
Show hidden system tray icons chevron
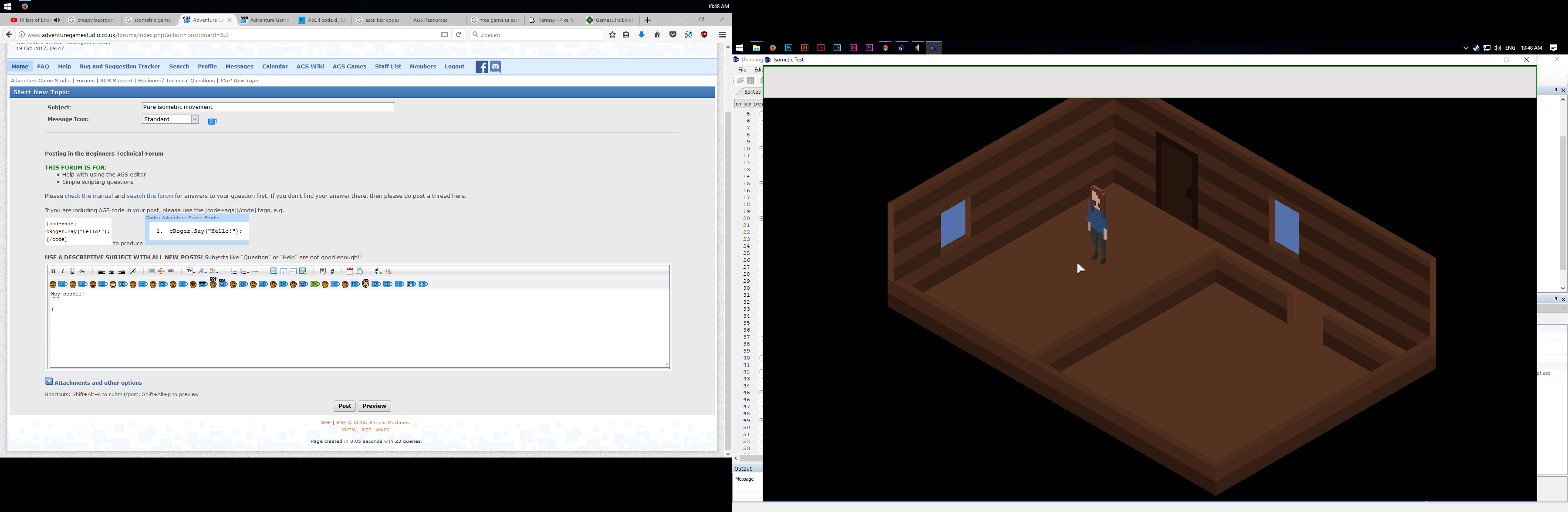tap(1466, 48)
